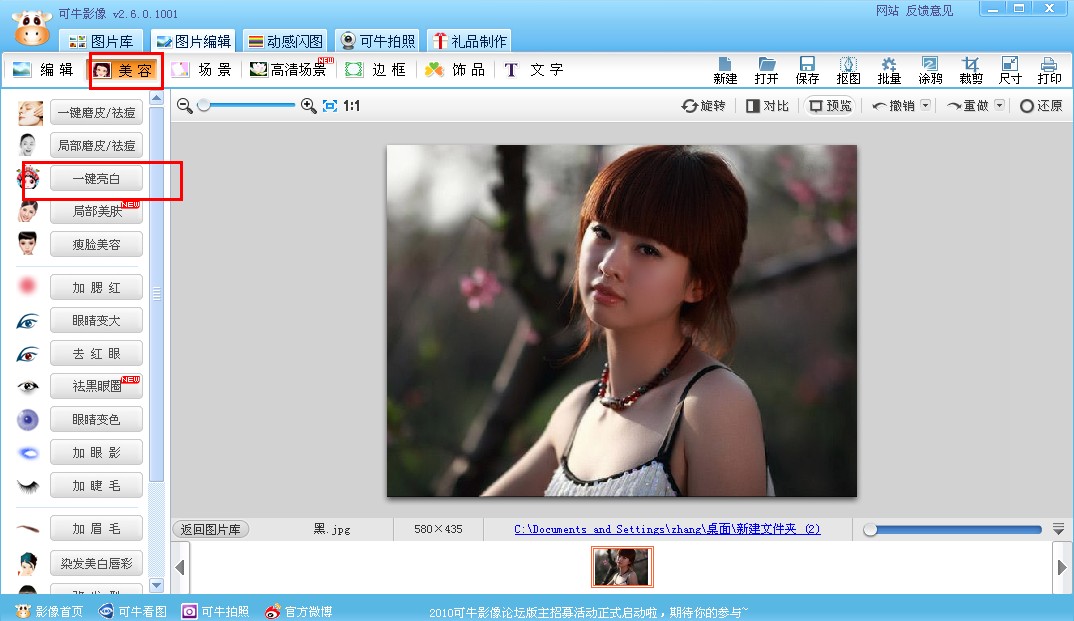Toggle the 对比 compare view
This screenshot has height=621, width=1074.
pyautogui.click(x=767, y=106)
